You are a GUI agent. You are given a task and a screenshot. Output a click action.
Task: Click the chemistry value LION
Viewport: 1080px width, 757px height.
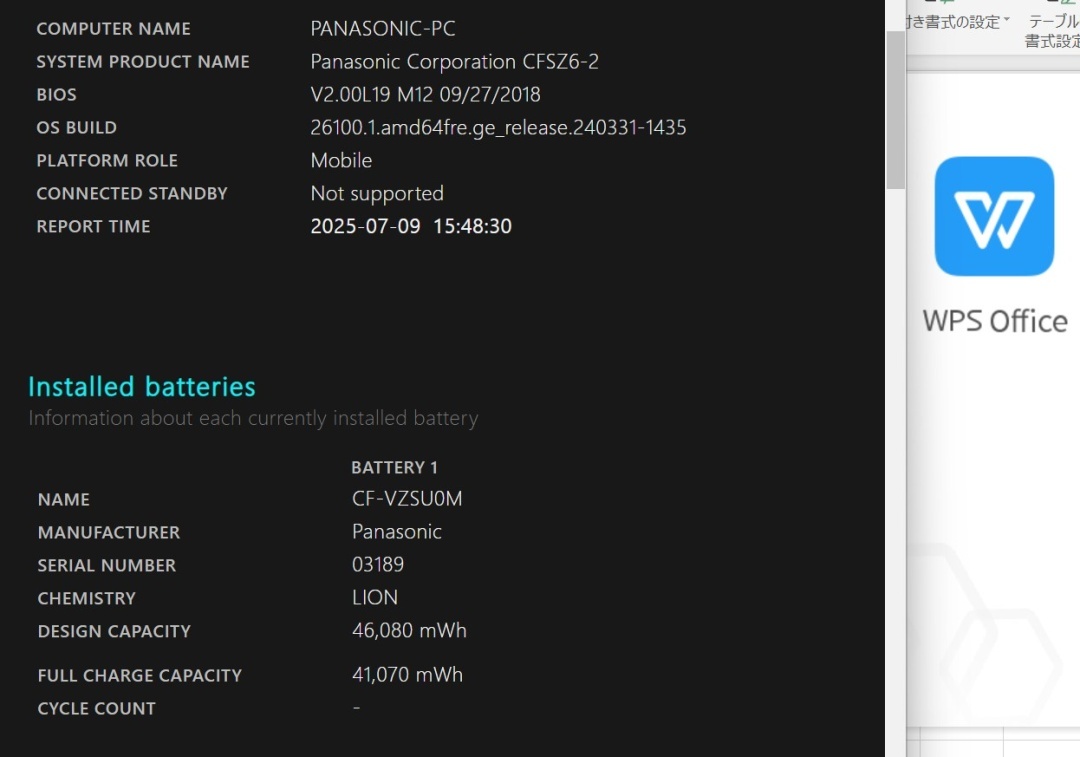click(x=375, y=598)
